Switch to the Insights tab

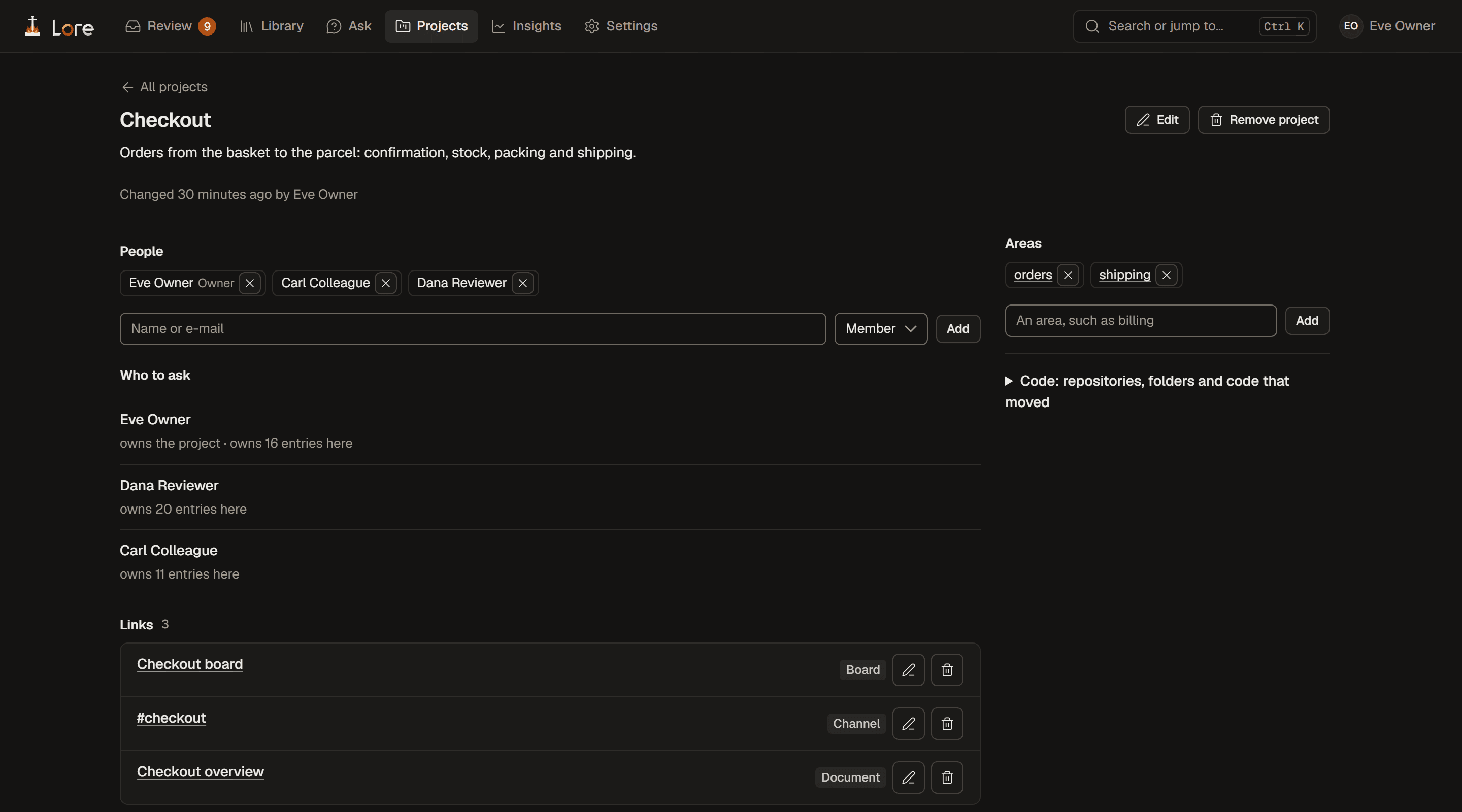click(527, 26)
